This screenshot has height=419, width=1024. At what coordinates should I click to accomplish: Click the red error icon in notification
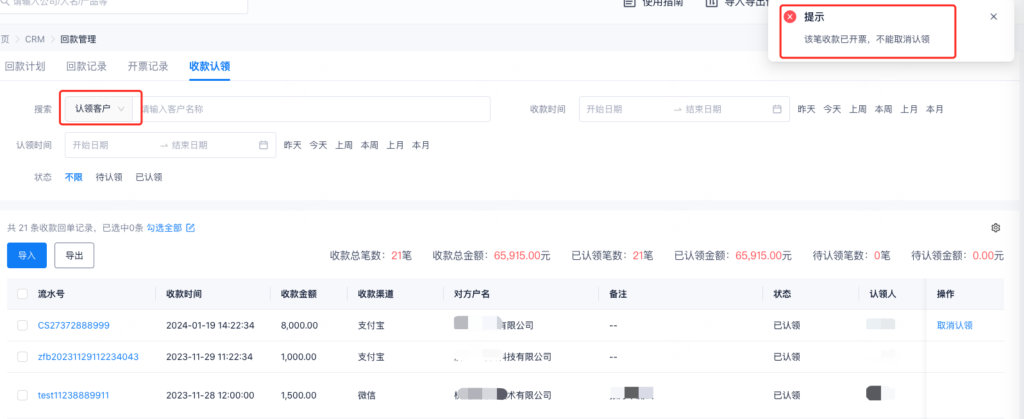click(790, 17)
